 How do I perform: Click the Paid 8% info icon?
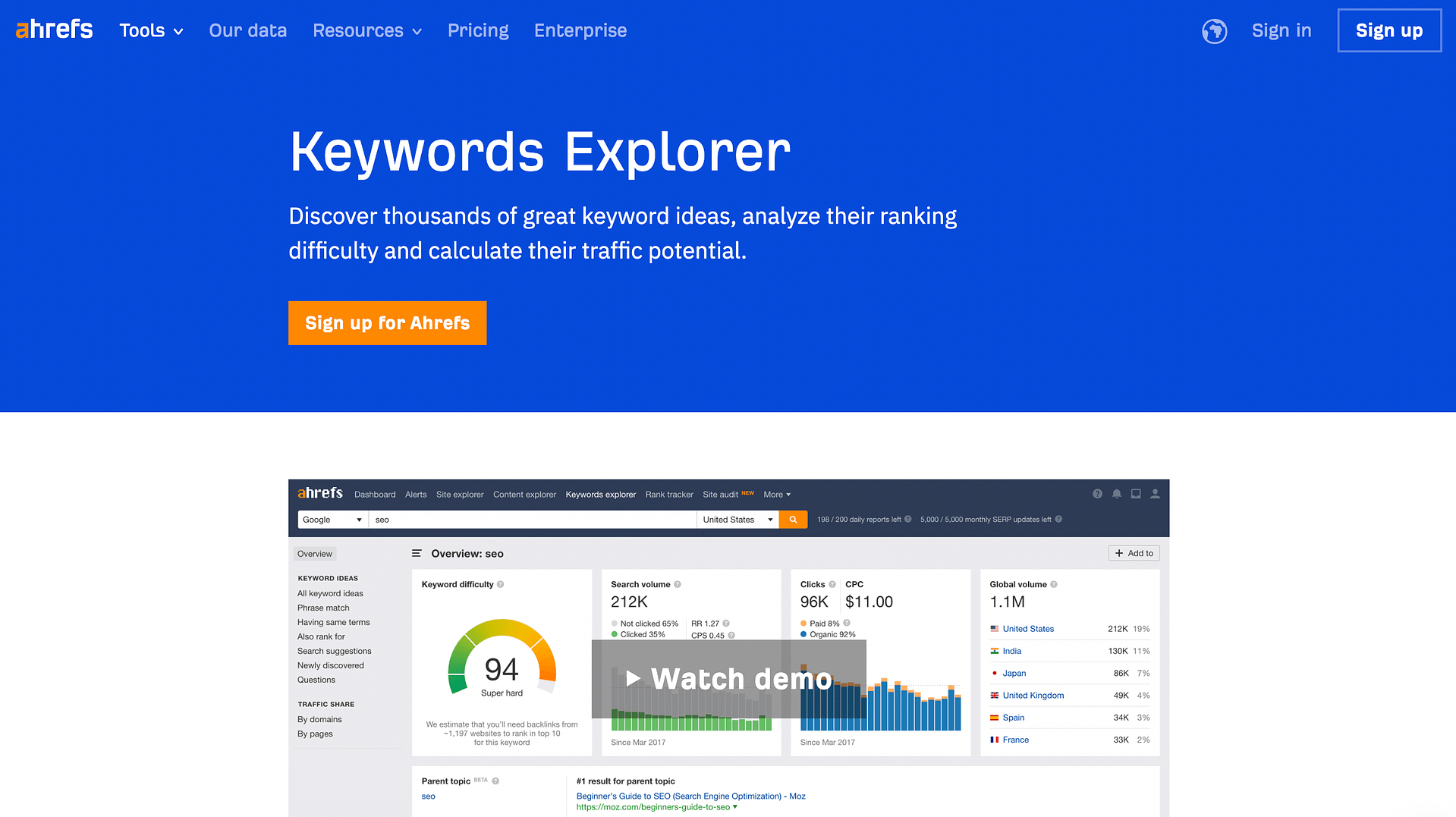[847, 624]
